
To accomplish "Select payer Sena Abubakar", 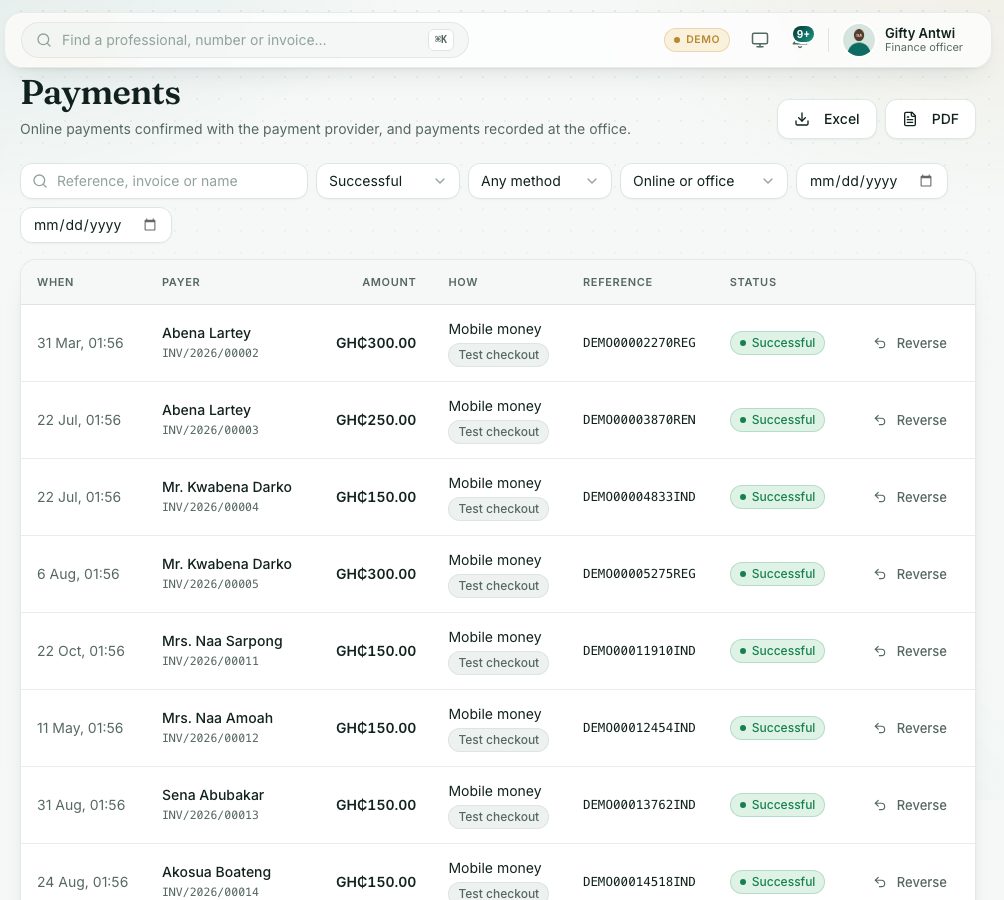I will coord(213,795).
